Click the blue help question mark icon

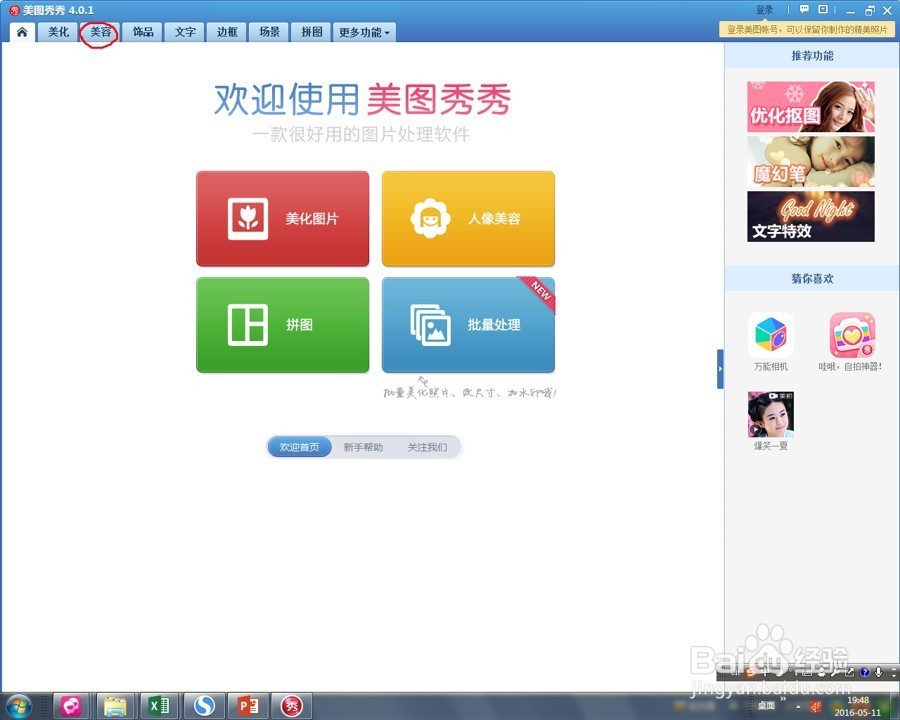click(865, 672)
